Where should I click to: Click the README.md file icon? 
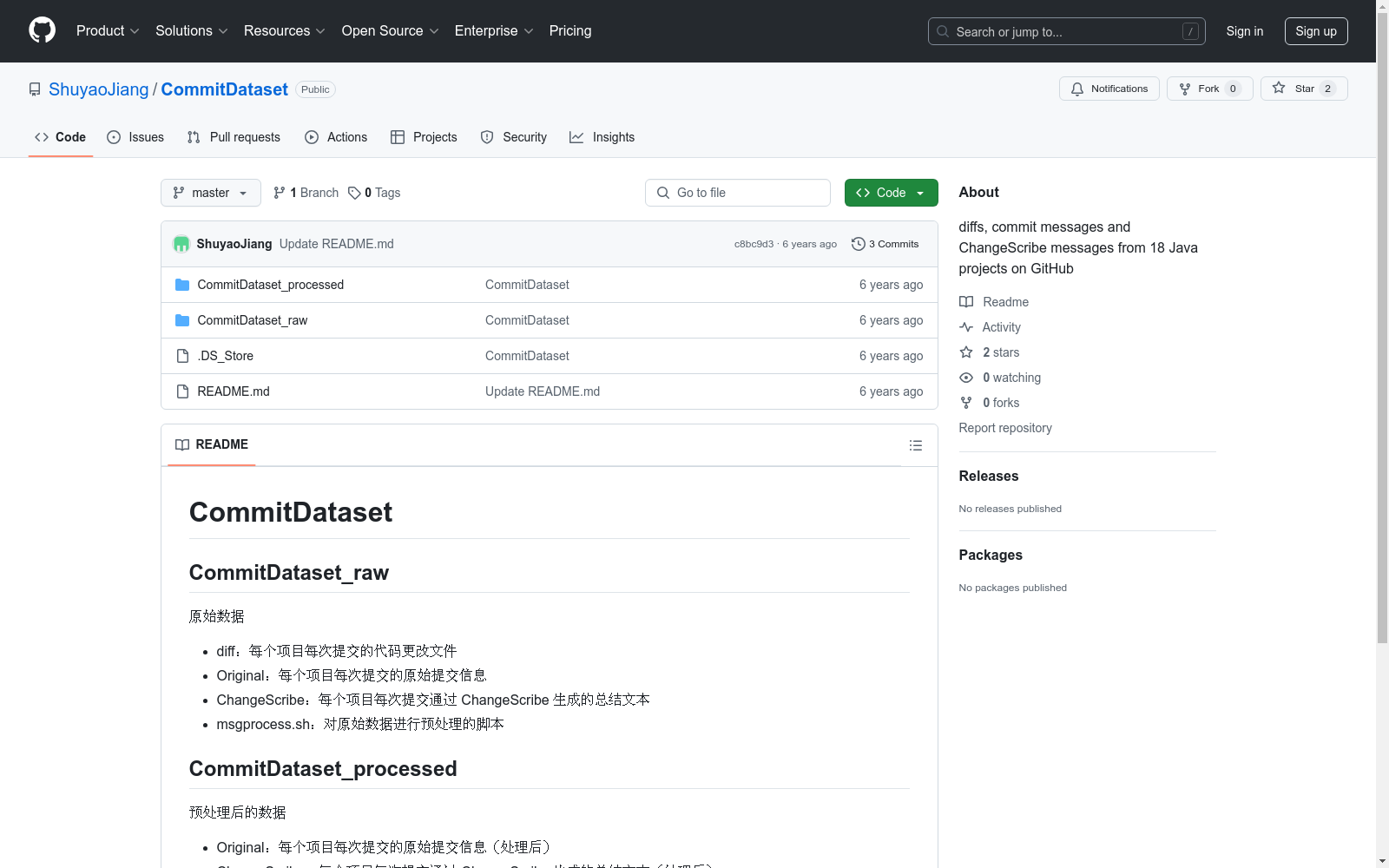(182, 391)
